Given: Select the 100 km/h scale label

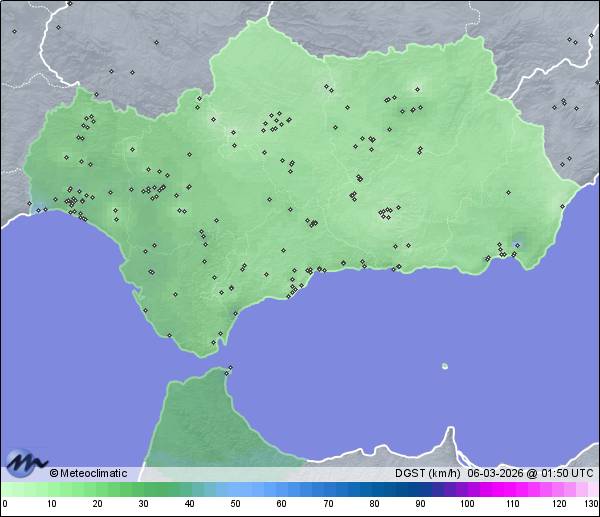Looking at the screenshot, I should (467, 504).
